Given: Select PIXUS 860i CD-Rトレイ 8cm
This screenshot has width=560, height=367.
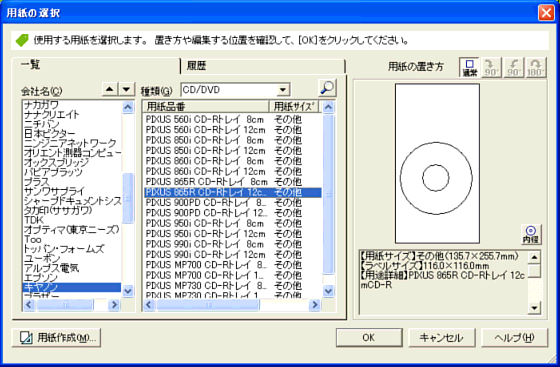Looking at the screenshot, I should (x=233, y=161).
